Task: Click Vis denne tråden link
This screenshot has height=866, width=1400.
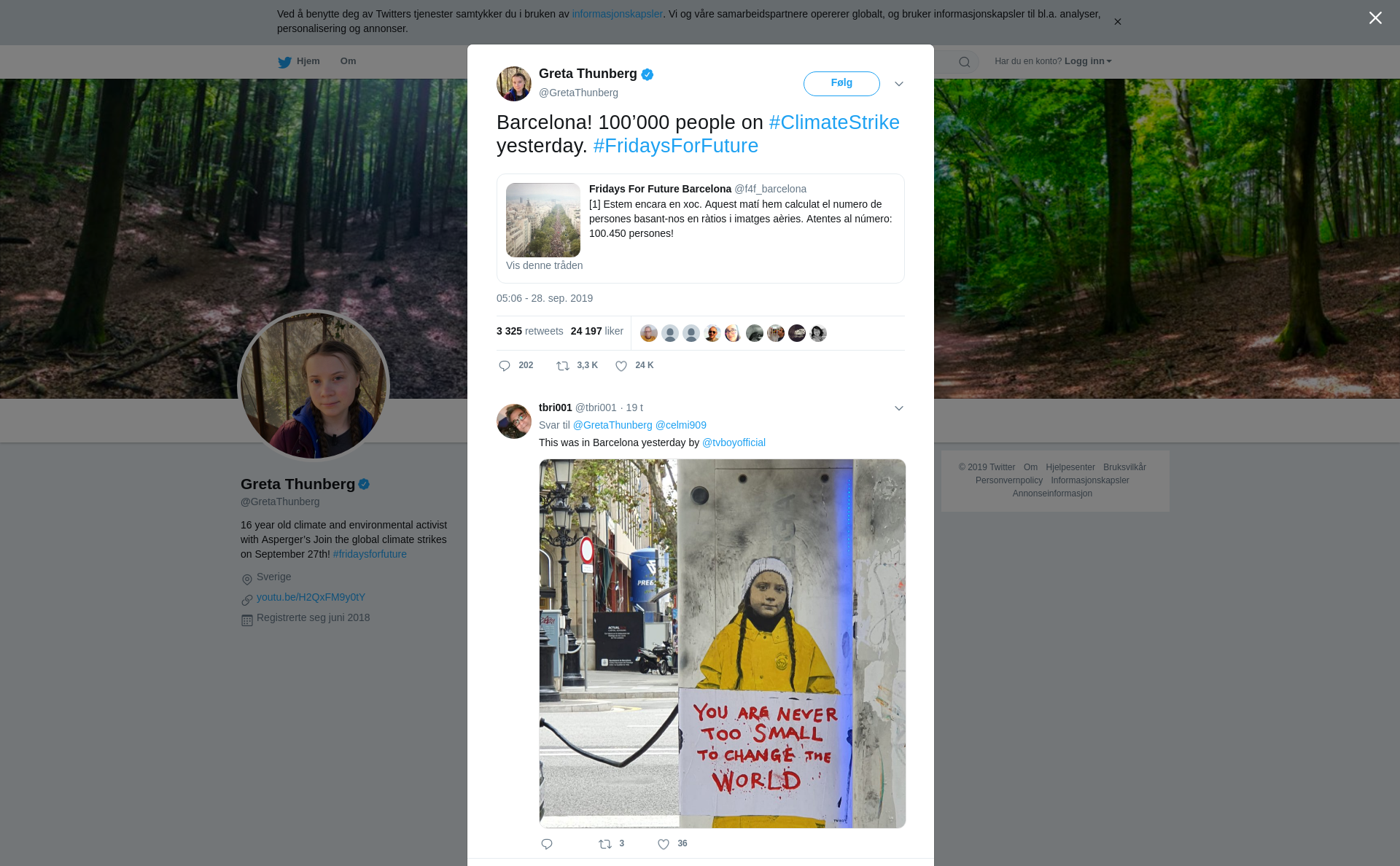Action: 544,265
